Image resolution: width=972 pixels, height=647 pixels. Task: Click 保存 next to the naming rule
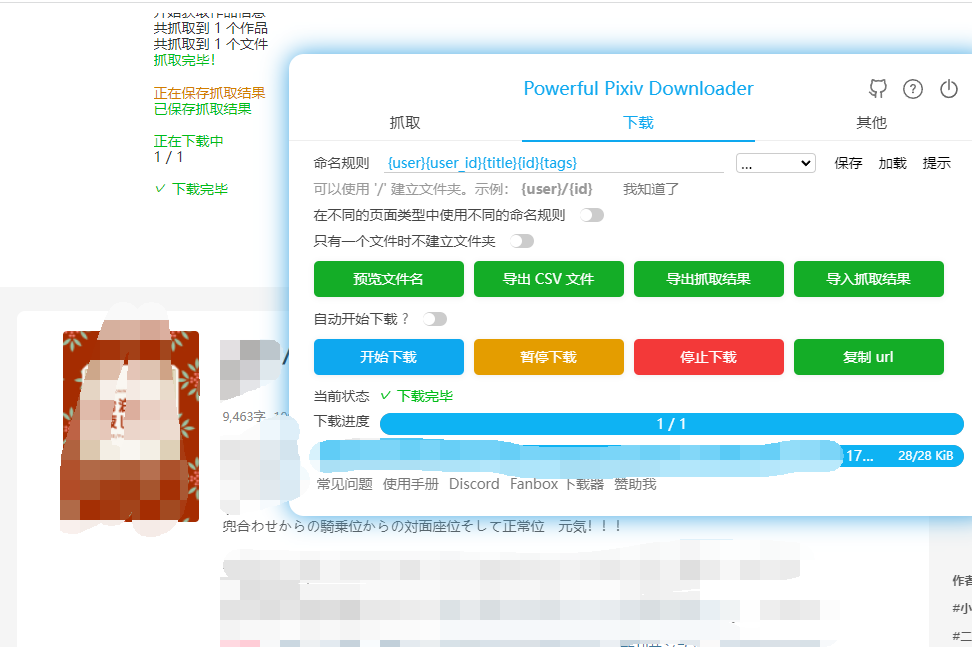[848, 163]
